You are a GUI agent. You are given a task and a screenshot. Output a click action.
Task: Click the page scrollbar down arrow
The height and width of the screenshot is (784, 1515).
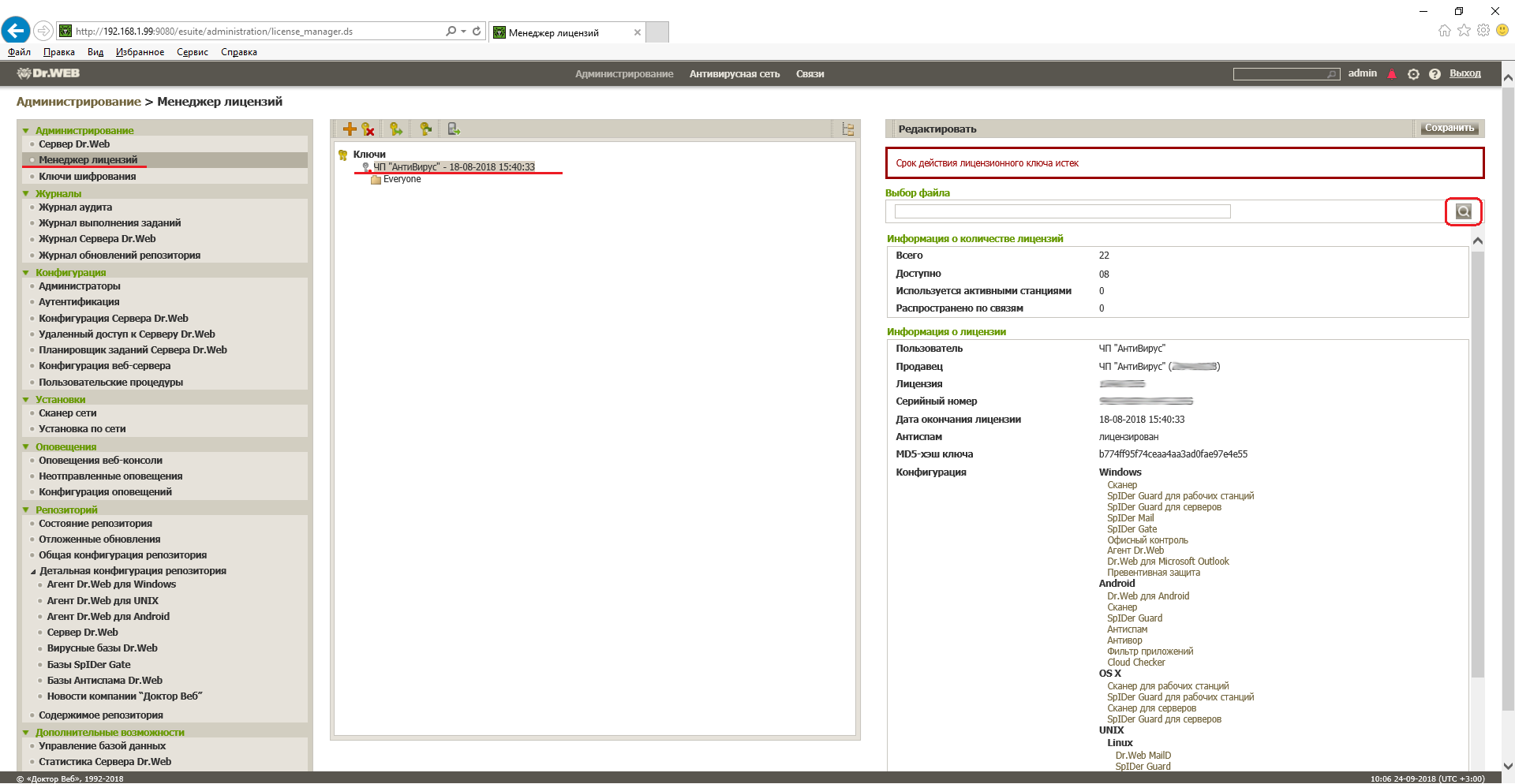(1508, 766)
